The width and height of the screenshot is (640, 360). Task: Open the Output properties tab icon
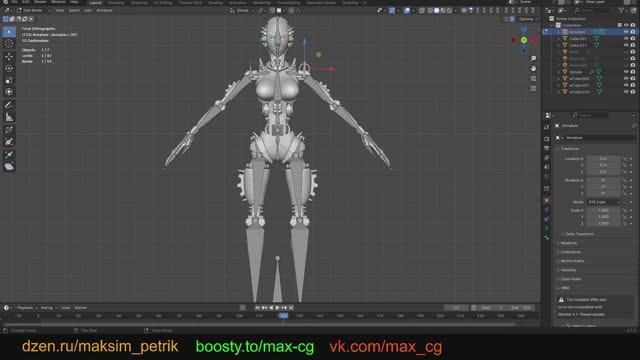click(547, 148)
